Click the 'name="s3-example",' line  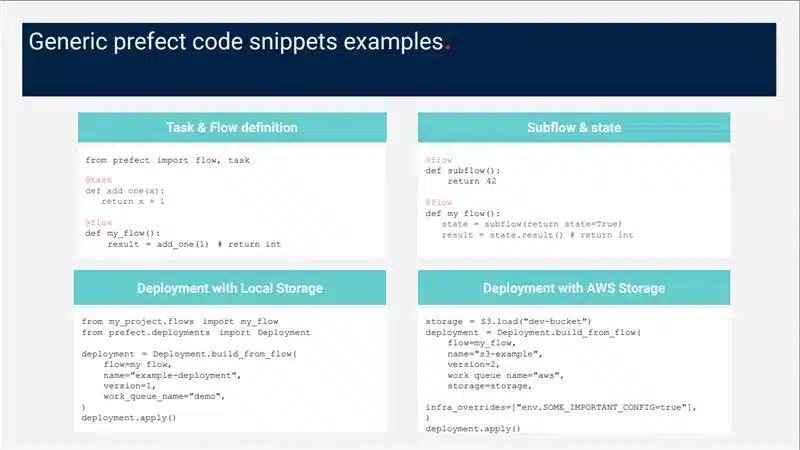click(495, 354)
